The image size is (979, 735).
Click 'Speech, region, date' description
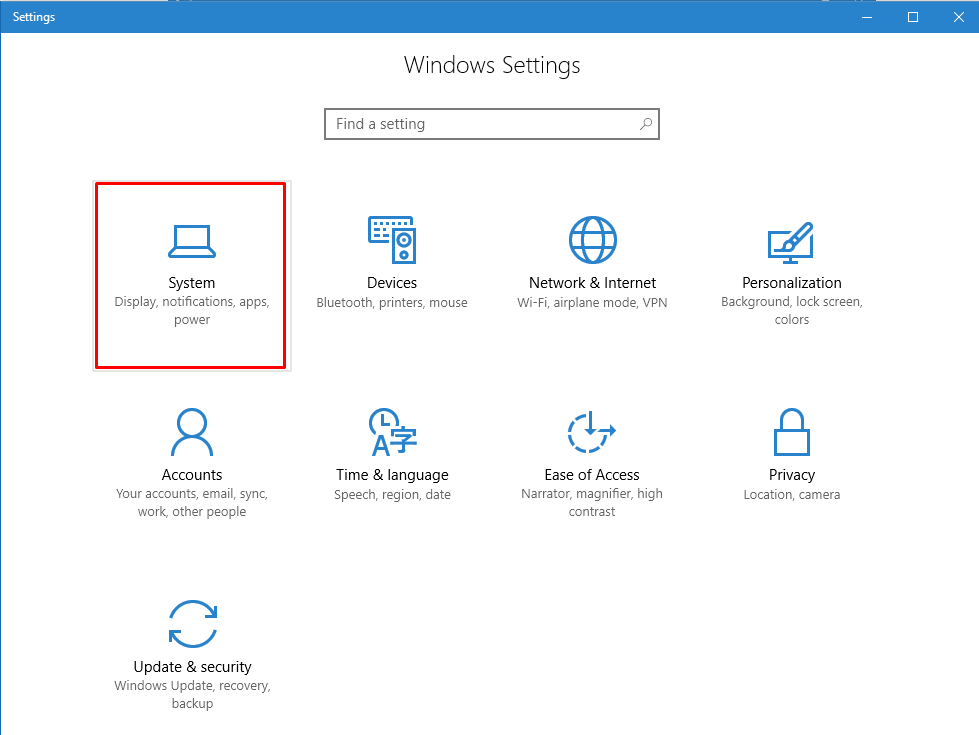point(392,495)
